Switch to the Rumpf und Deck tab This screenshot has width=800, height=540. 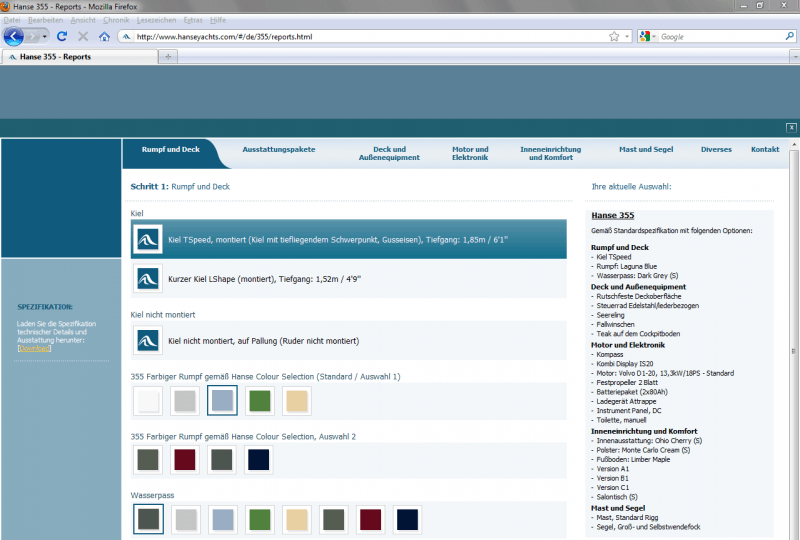point(170,150)
